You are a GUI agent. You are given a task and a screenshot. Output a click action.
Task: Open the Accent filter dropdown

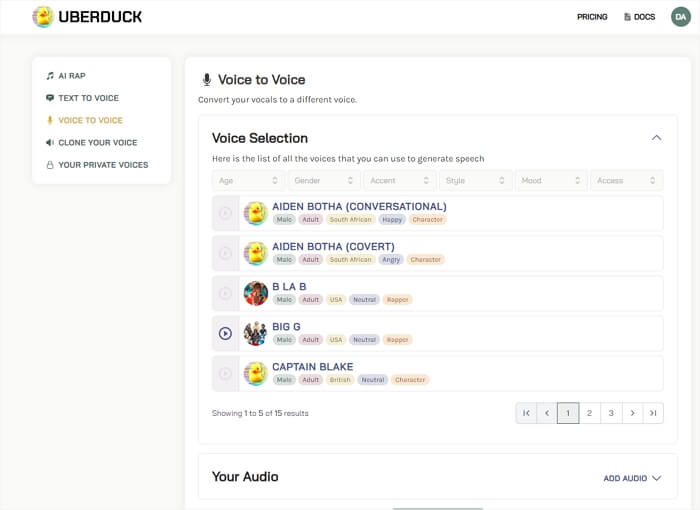click(x=400, y=180)
